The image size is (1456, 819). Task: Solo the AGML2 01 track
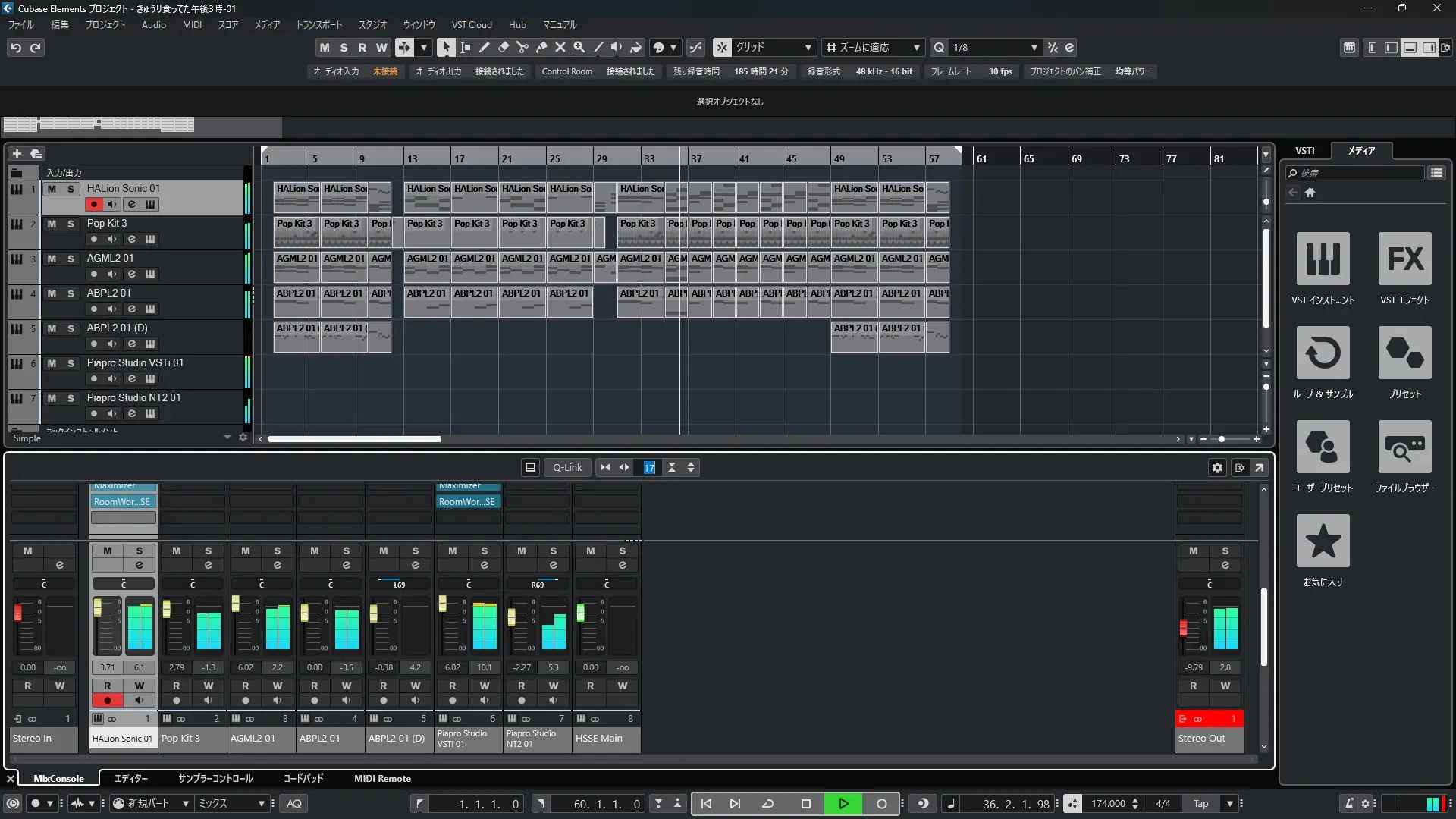click(x=71, y=259)
